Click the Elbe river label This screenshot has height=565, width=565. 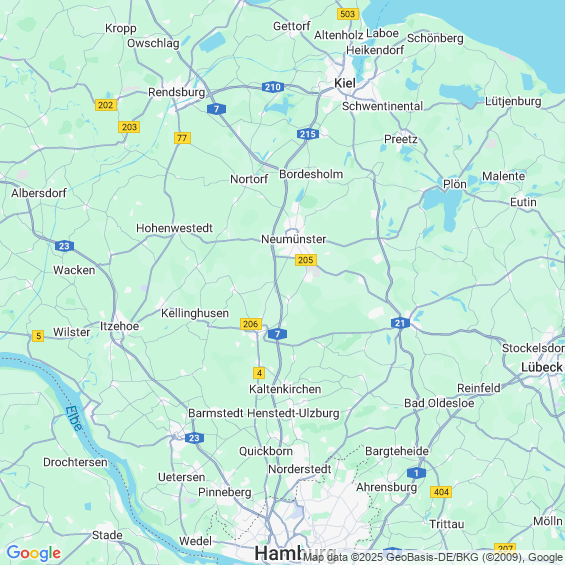click(x=74, y=418)
